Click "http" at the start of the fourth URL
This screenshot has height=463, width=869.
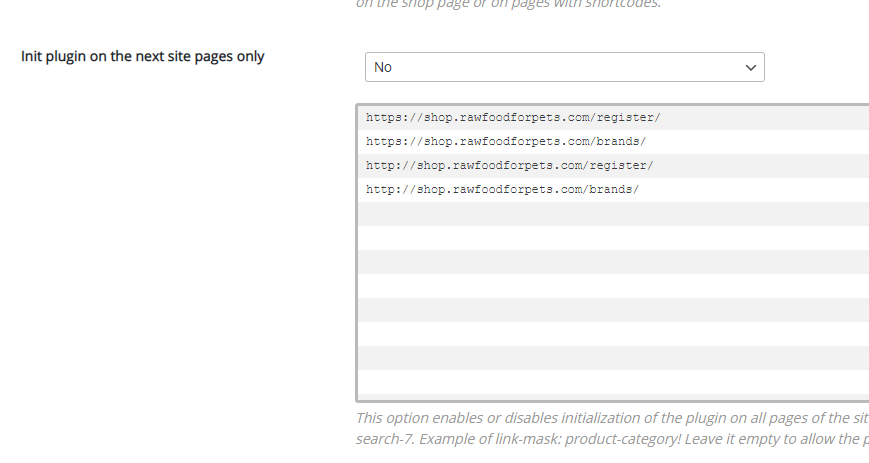[378, 189]
